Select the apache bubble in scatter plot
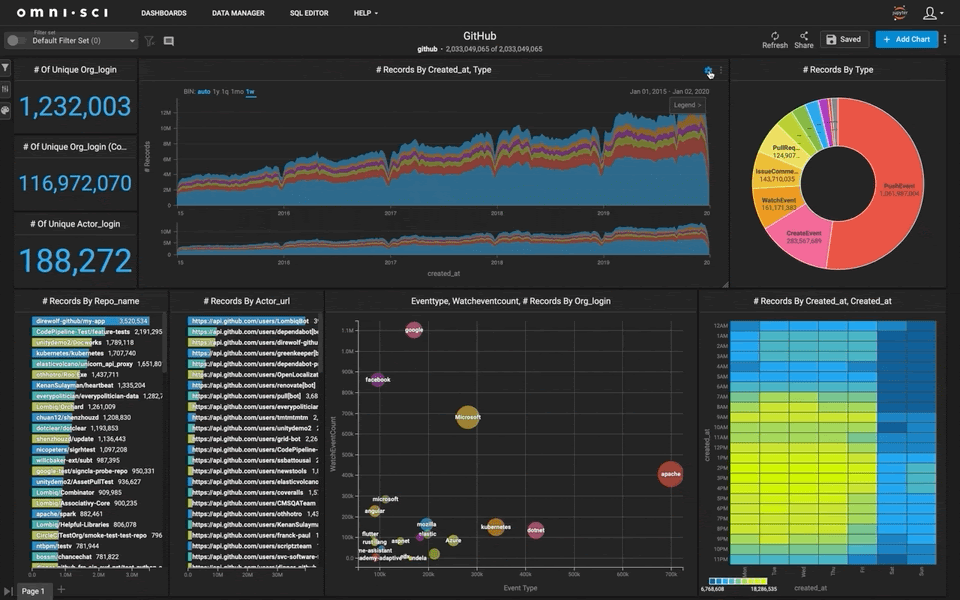960x600 pixels. (x=670, y=474)
